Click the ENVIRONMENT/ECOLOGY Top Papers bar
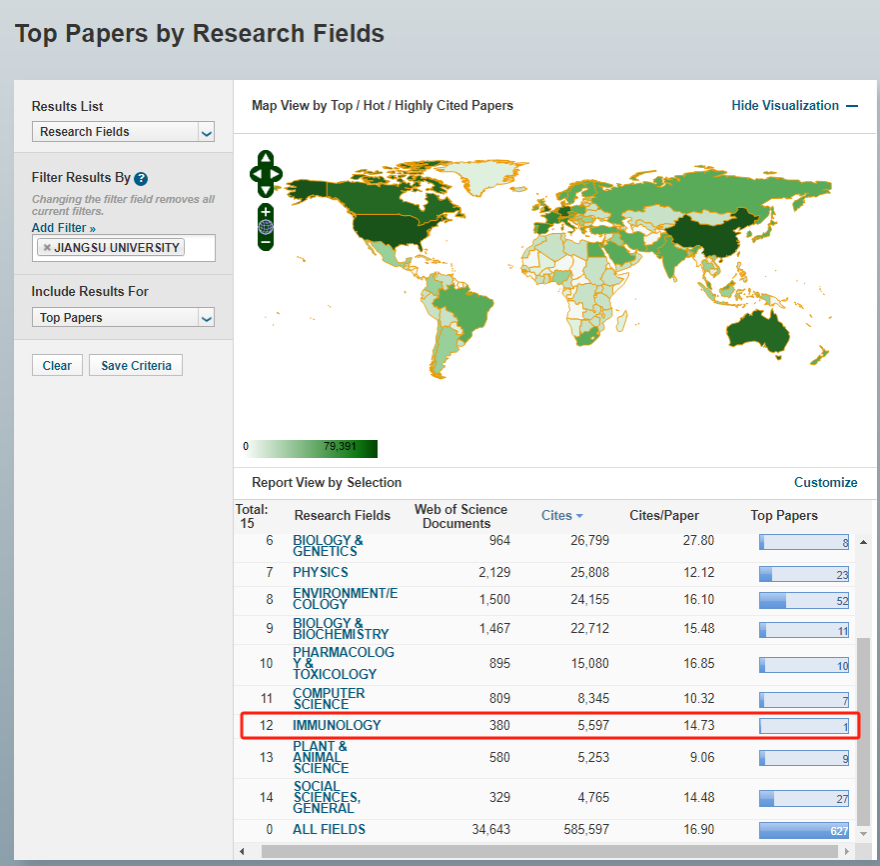Image resolution: width=880 pixels, height=866 pixels. click(x=803, y=601)
